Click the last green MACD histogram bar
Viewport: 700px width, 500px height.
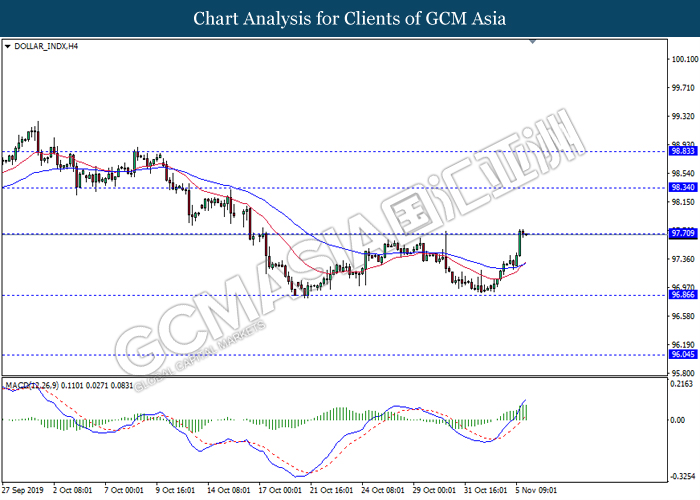click(527, 412)
